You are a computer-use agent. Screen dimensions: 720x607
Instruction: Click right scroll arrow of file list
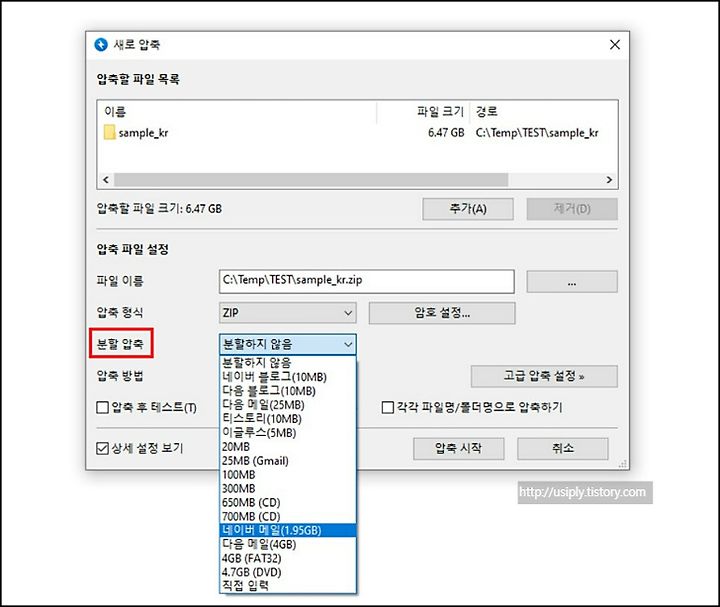609,180
